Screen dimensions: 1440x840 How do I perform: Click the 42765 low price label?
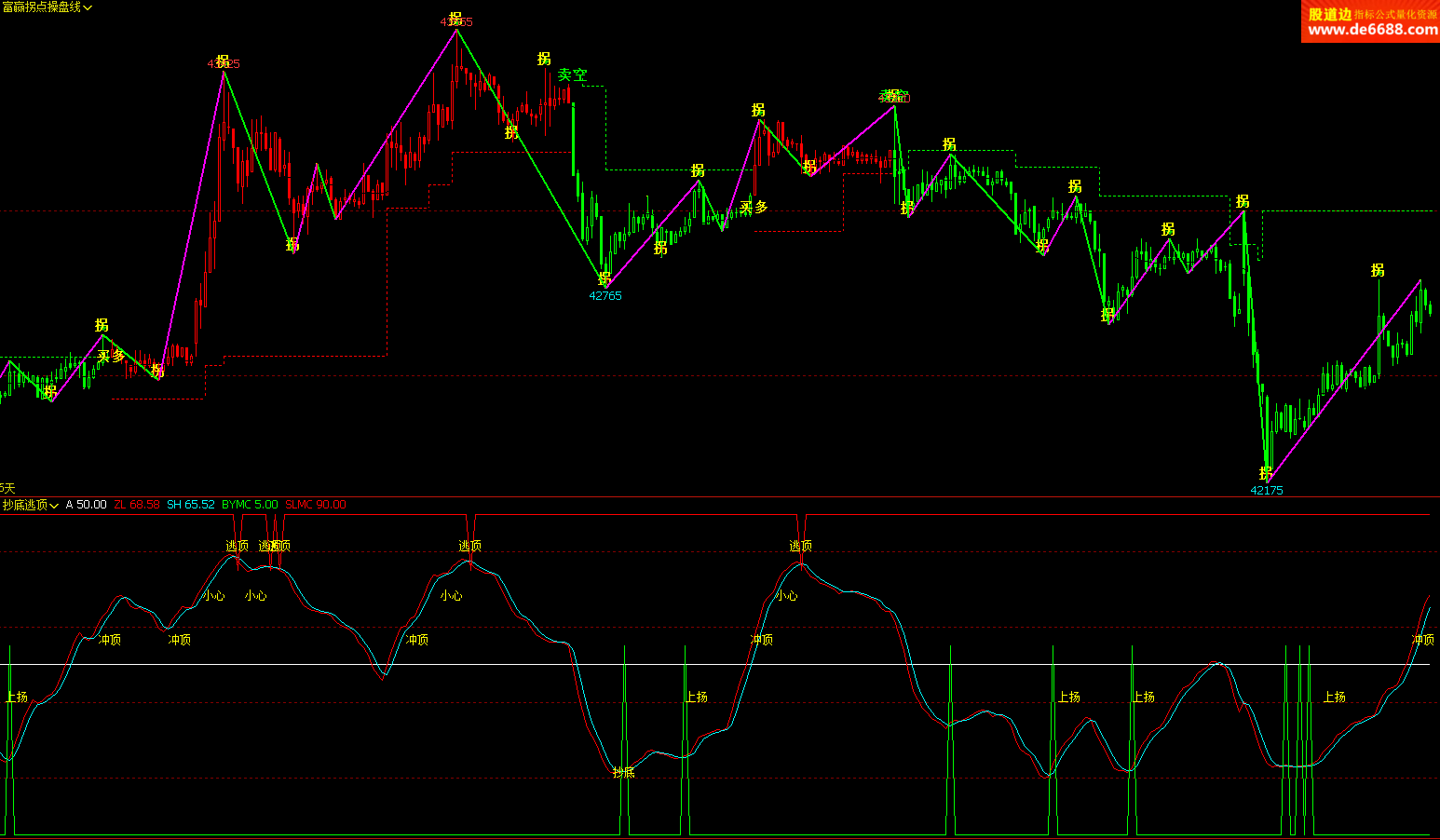coord(605,296)
